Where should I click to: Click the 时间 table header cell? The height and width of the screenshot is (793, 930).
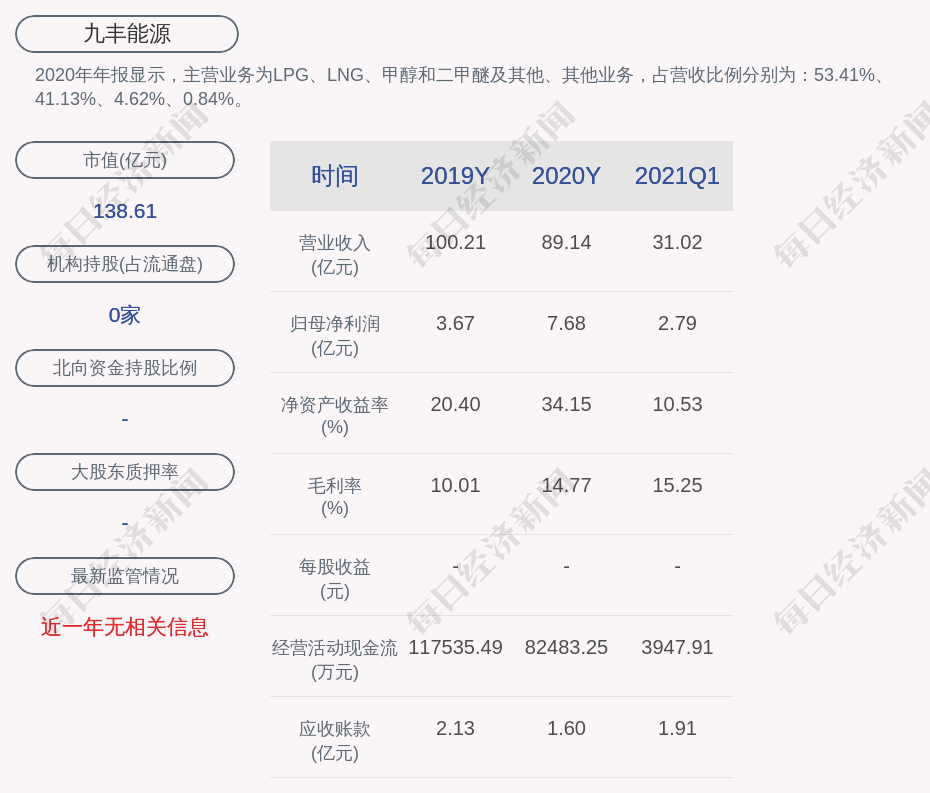click(335, 176)
